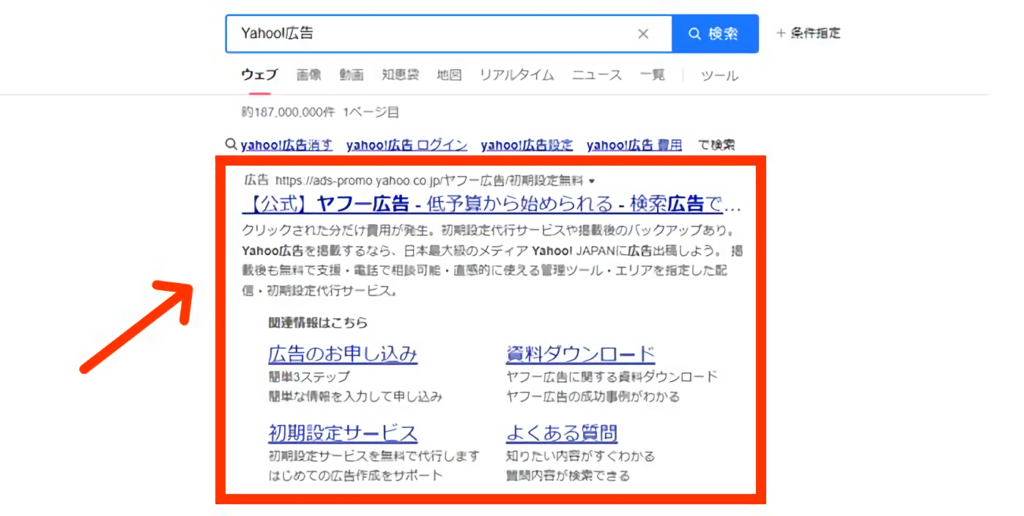
Task: Click the 質問内容が検索できる text
Action: coord(568,476)
